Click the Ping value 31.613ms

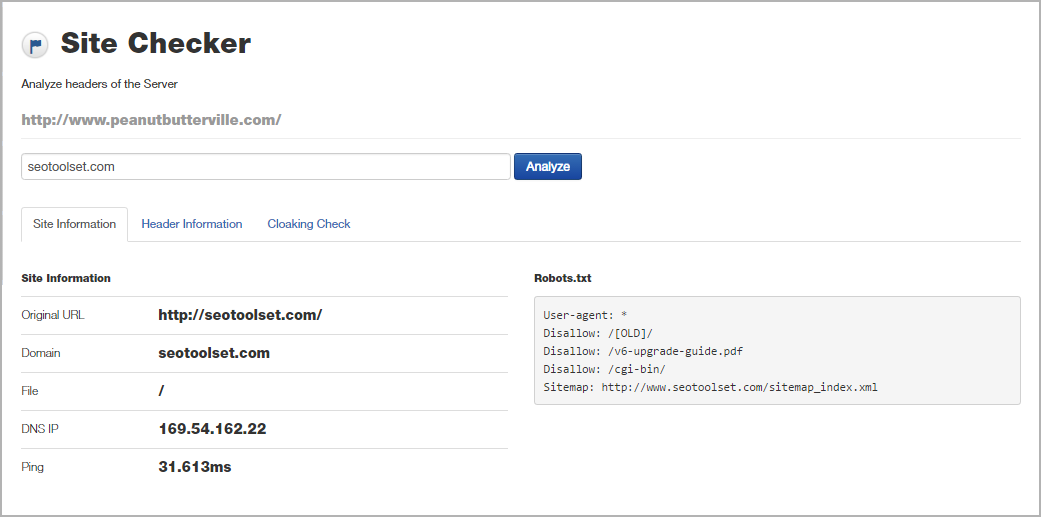tap(195, 467)
